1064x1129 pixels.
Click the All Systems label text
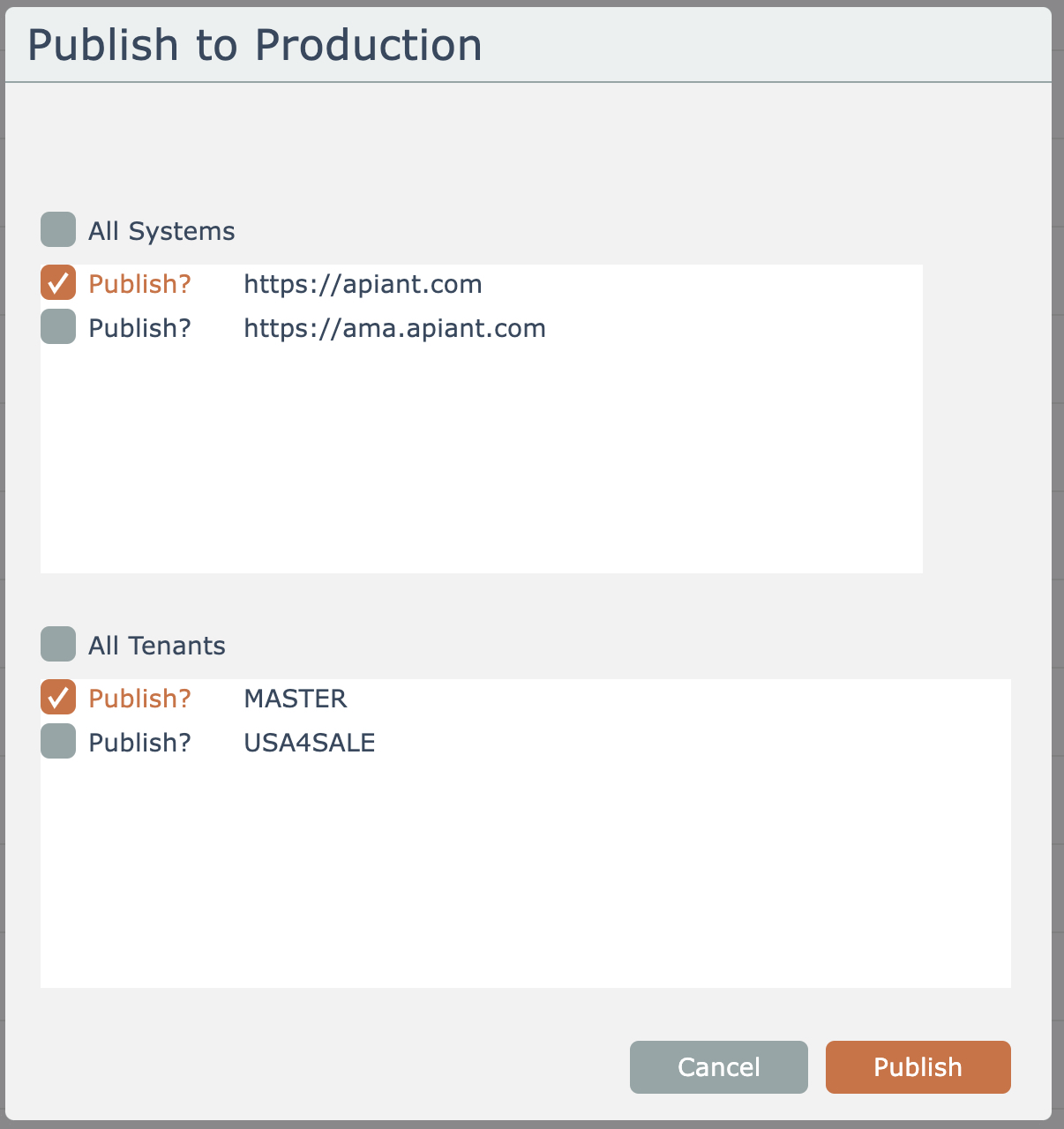161,231
